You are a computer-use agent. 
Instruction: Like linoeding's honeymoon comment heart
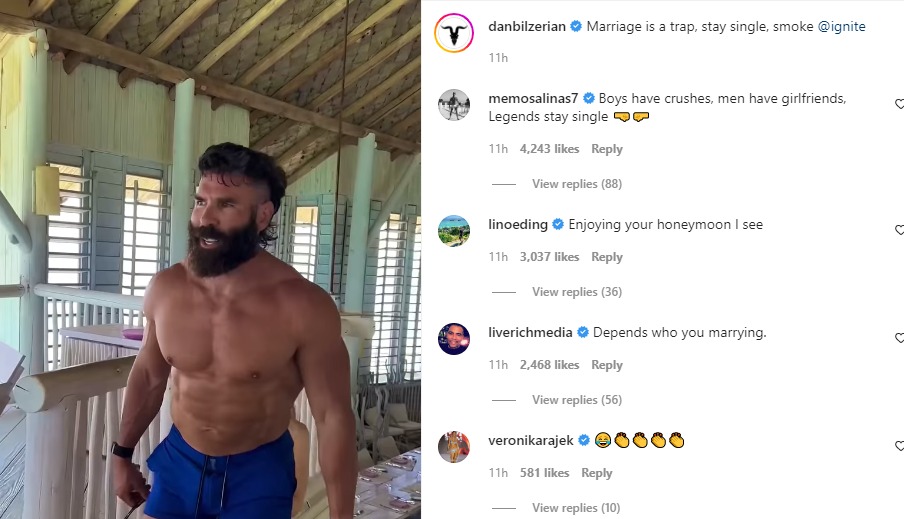[899, 230]
